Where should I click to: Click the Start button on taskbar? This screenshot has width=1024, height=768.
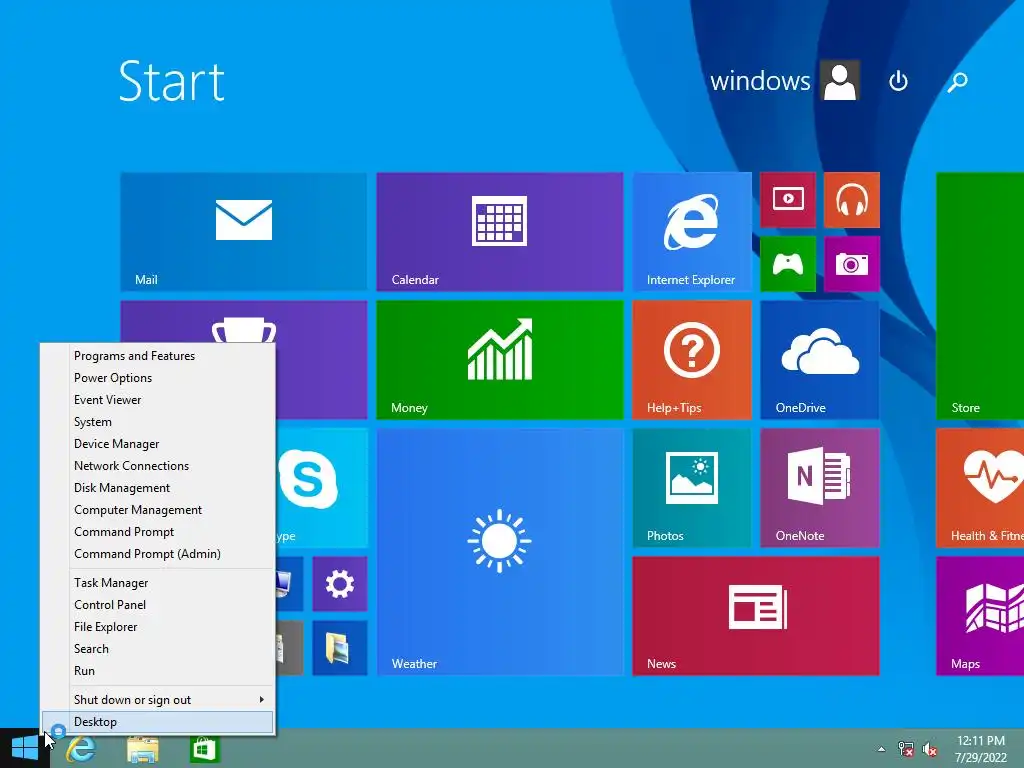click(x=25, y=748)
